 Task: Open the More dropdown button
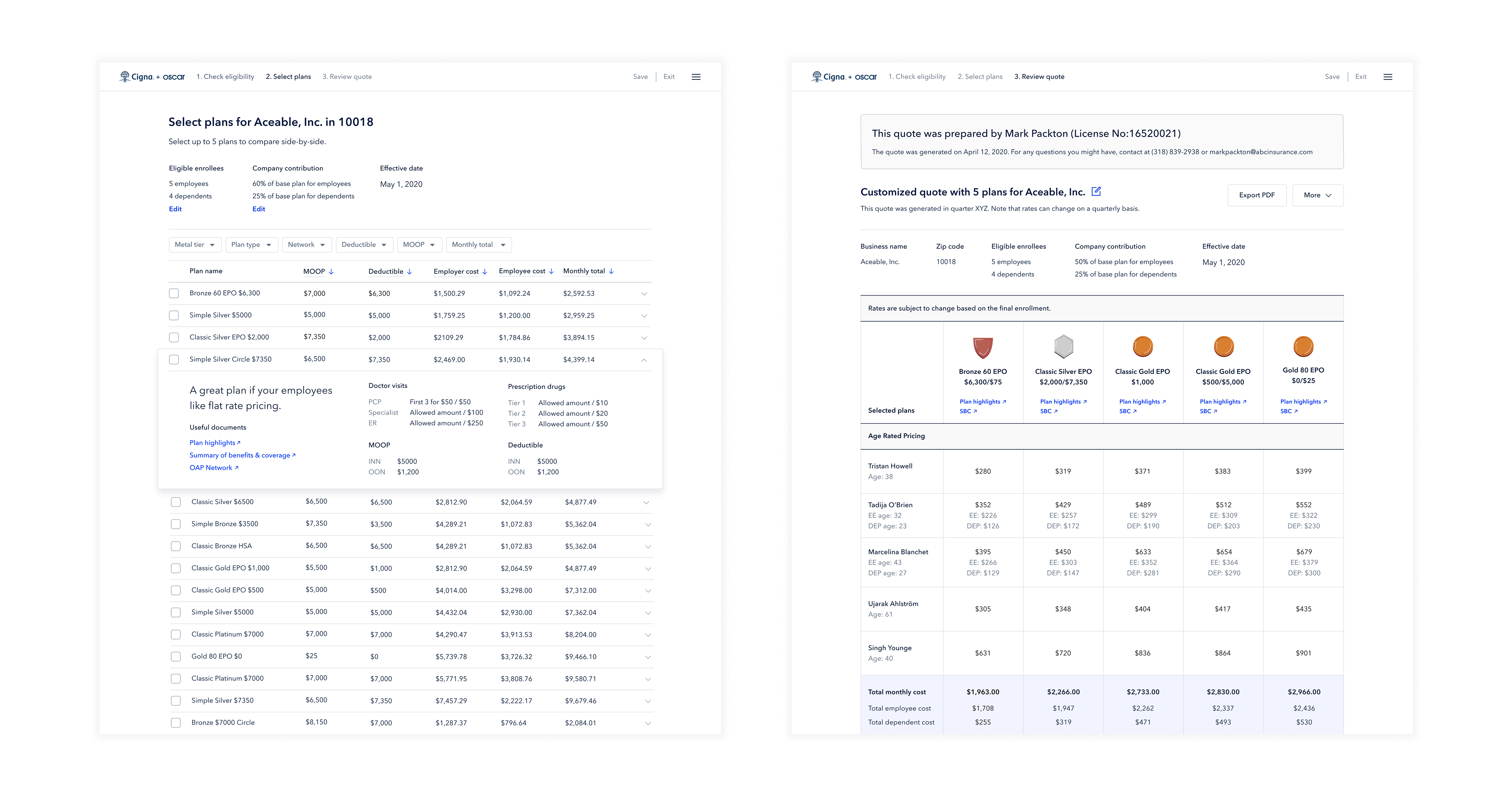tap(1317, 195)
